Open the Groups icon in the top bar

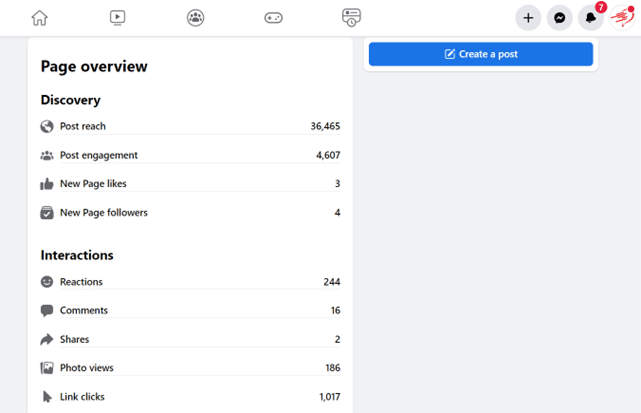pyautogui.click(x=195, y=17)
